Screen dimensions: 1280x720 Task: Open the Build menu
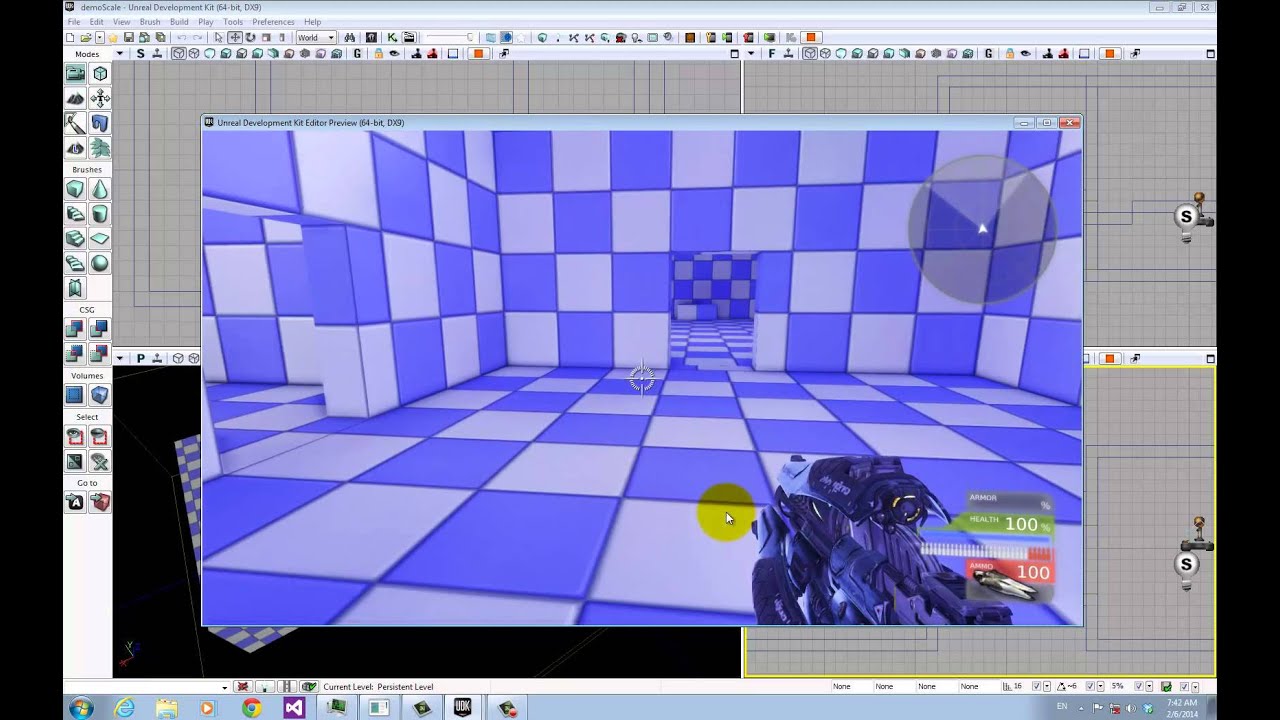pyautogui.click(x=179, y=22)
